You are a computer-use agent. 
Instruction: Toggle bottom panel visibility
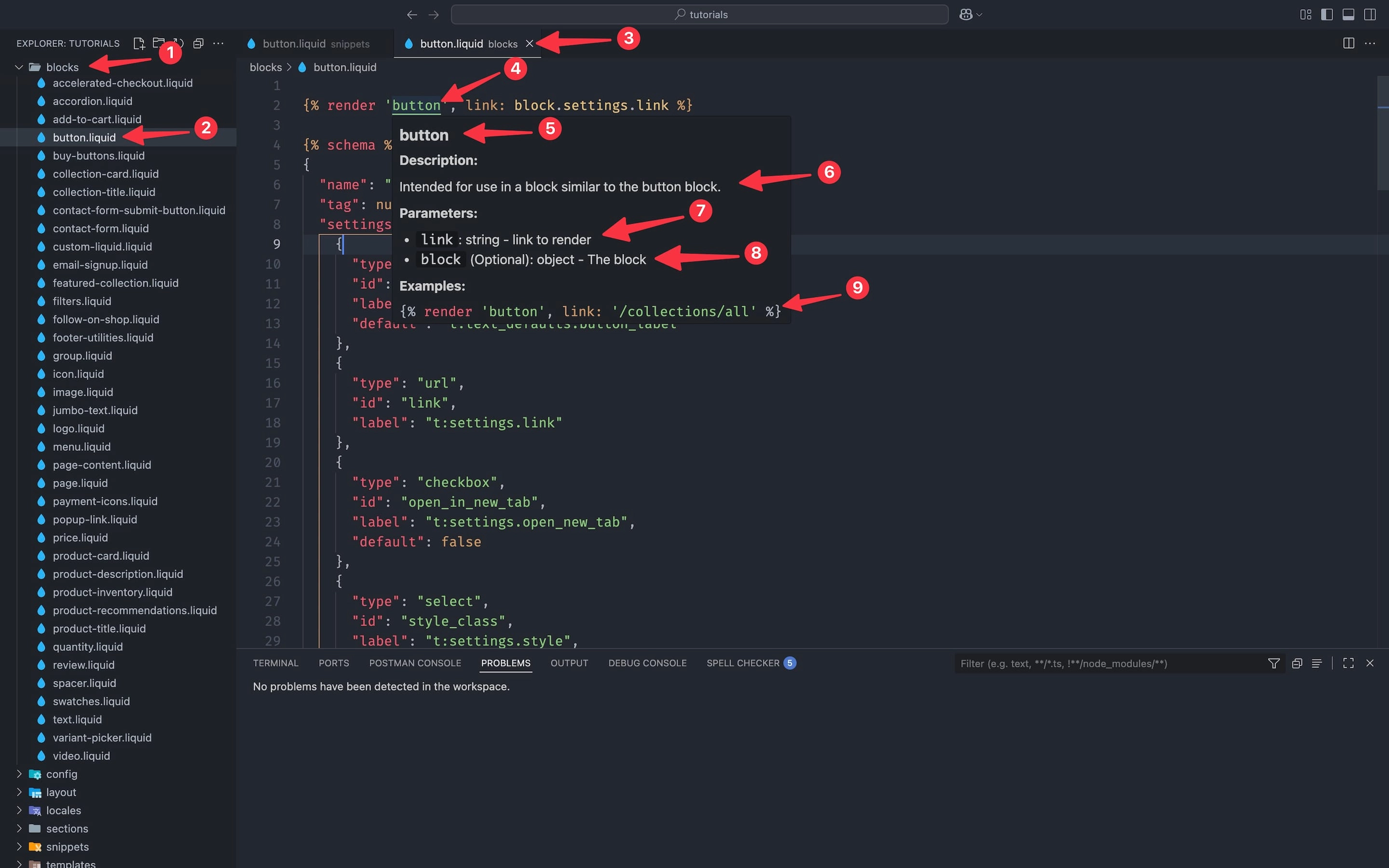point(1348,15)
